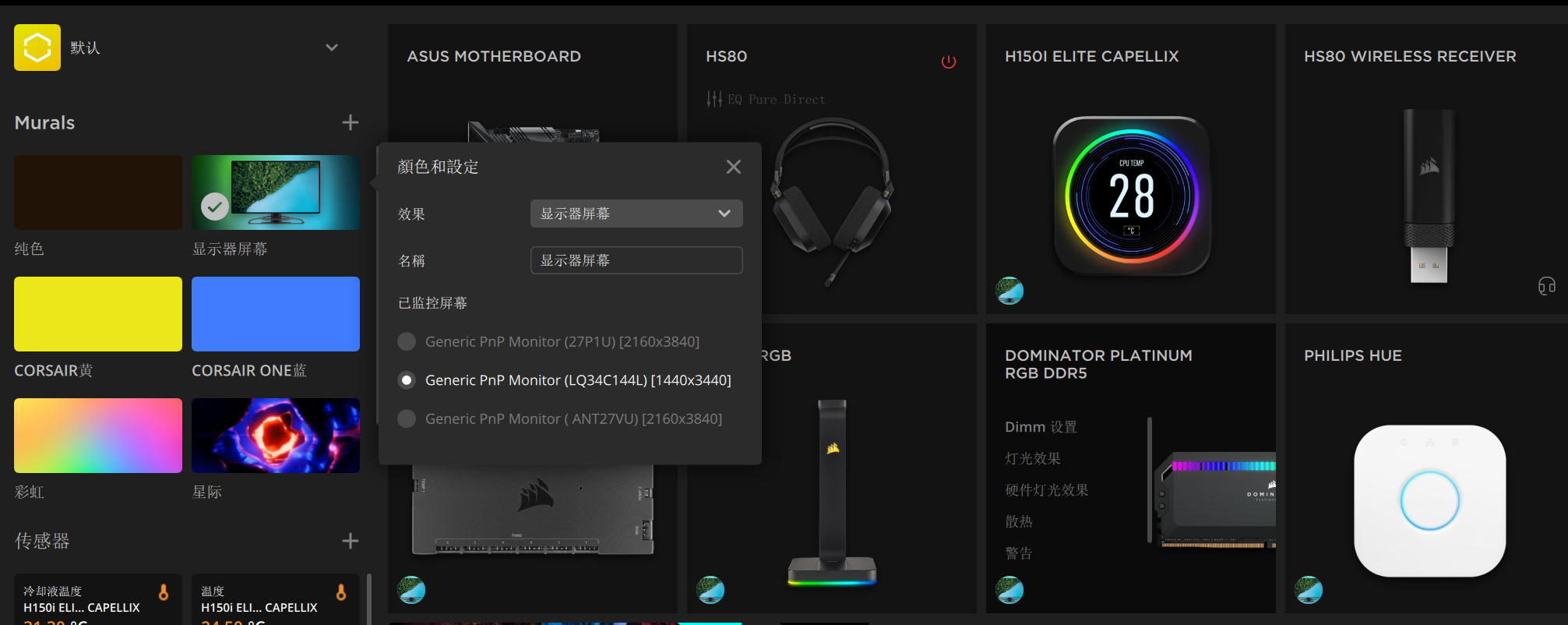Click the Philips Hue bridge image
The image size is (1568, 625).
point(1430,501)
